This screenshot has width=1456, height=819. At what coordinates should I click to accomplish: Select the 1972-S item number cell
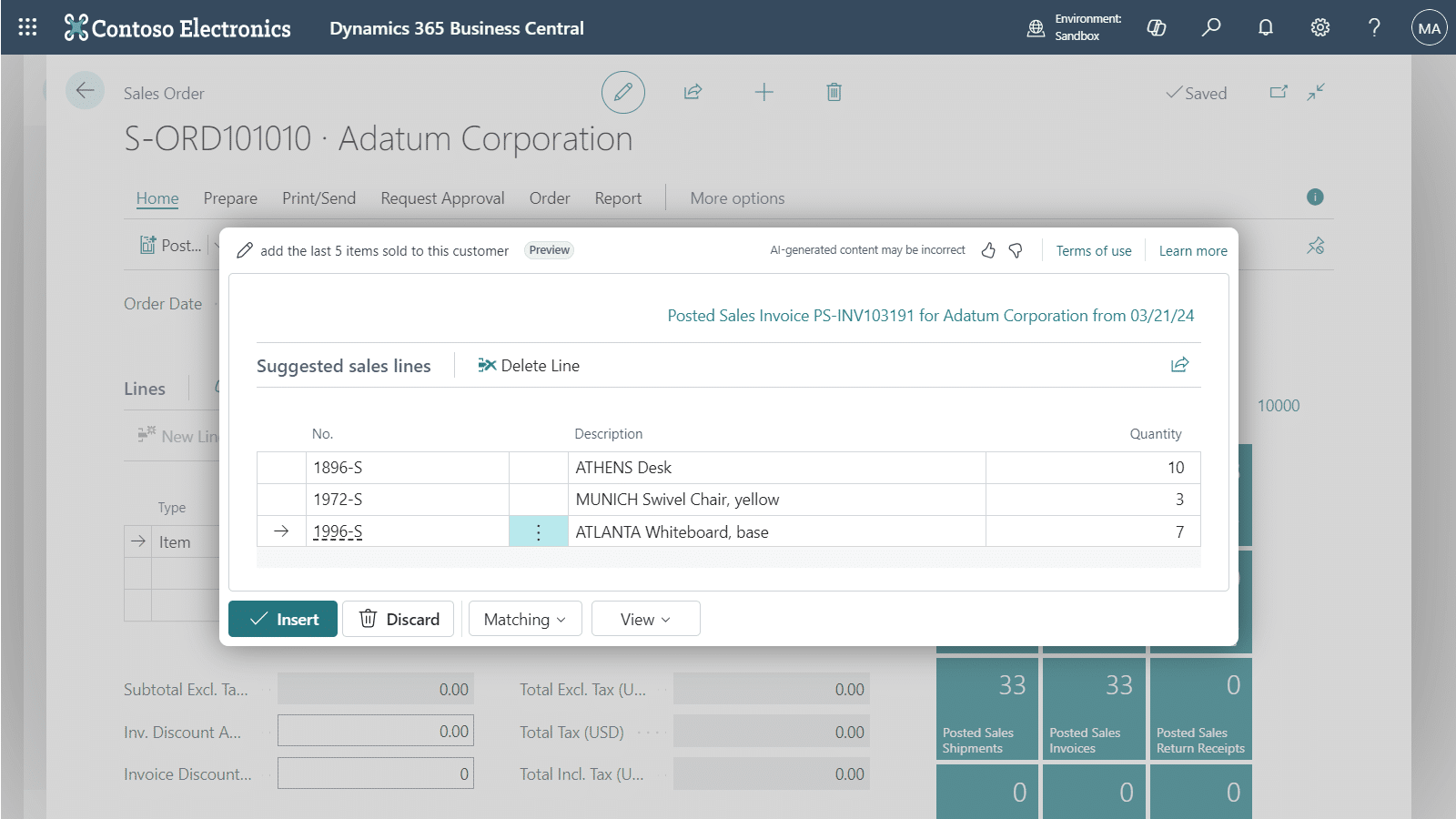coord(408,500)
